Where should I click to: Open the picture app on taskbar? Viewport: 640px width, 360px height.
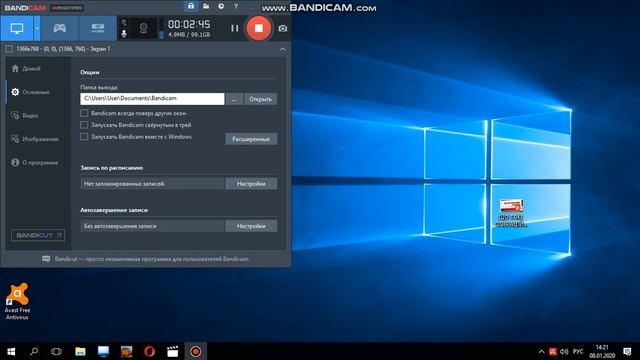(x=127, y=351)
